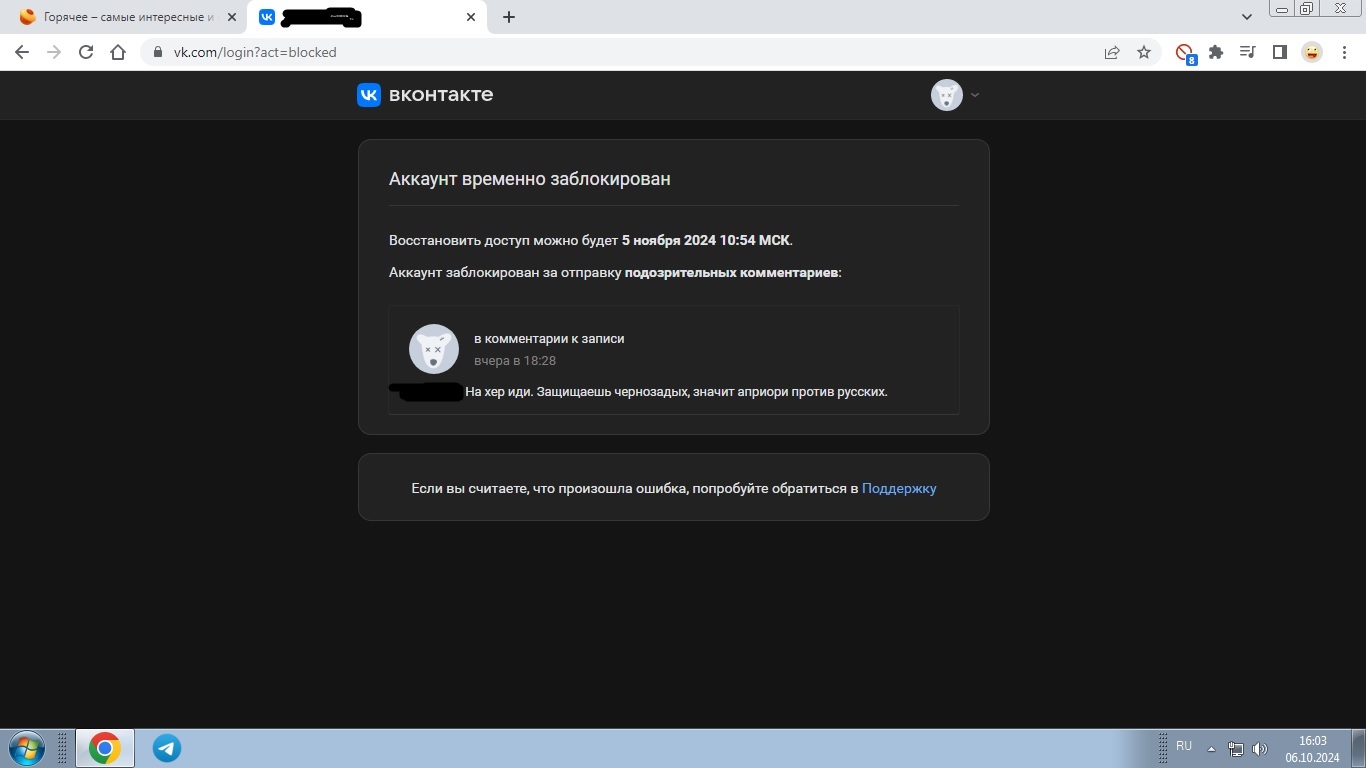This screenshot has height=768, width=1366.
Task: Go back with the browser back arrow
Action: pyautogui.click(x=22, y=52)
